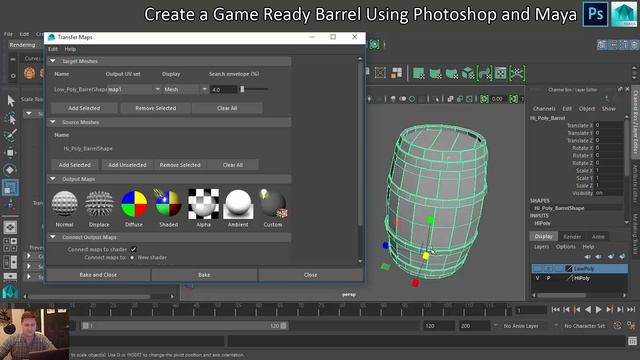Activate the Lasso select tool
The width and height of the screenshot is (640, 360).
10,118
